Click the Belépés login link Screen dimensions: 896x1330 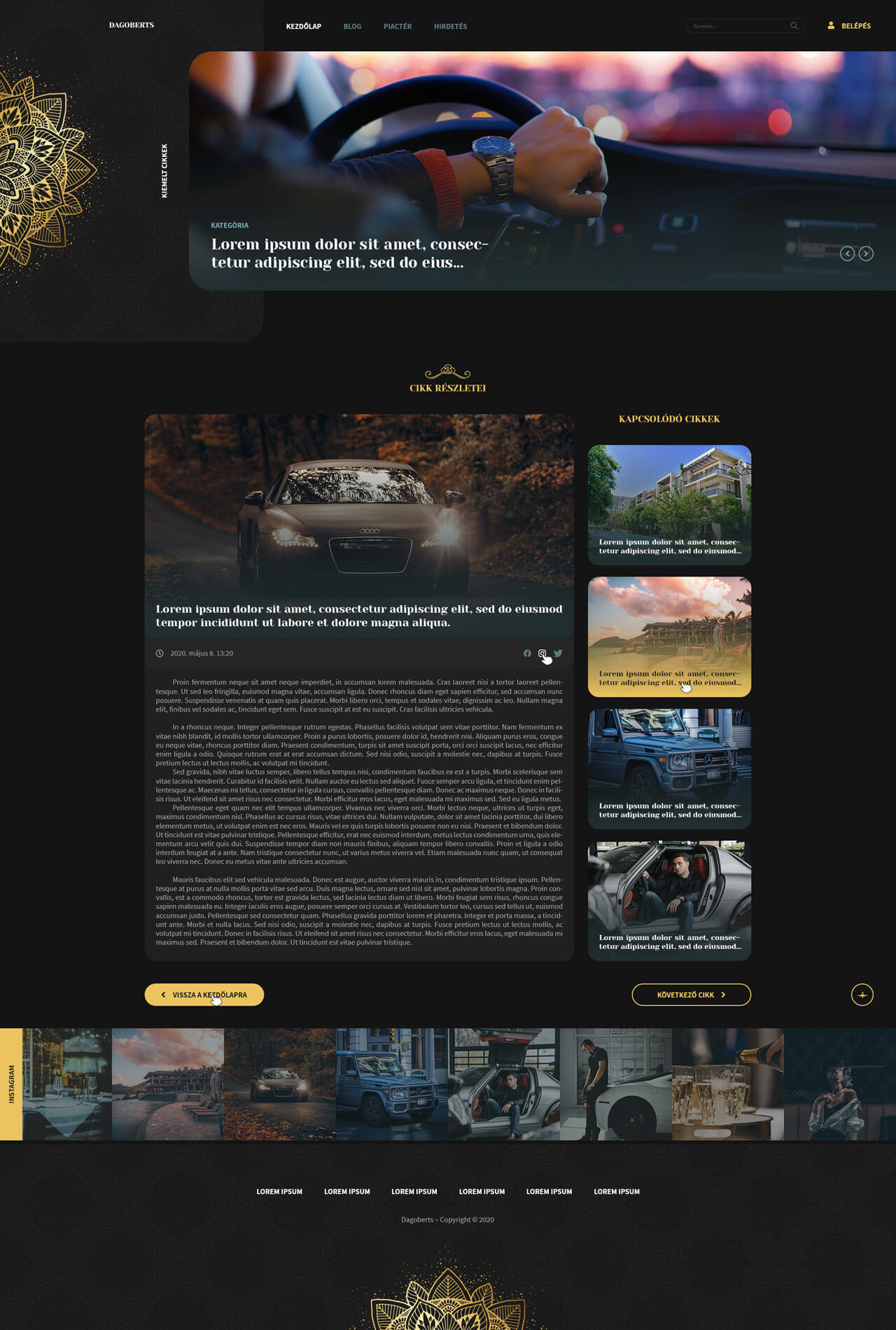click(x=855, y=26)
